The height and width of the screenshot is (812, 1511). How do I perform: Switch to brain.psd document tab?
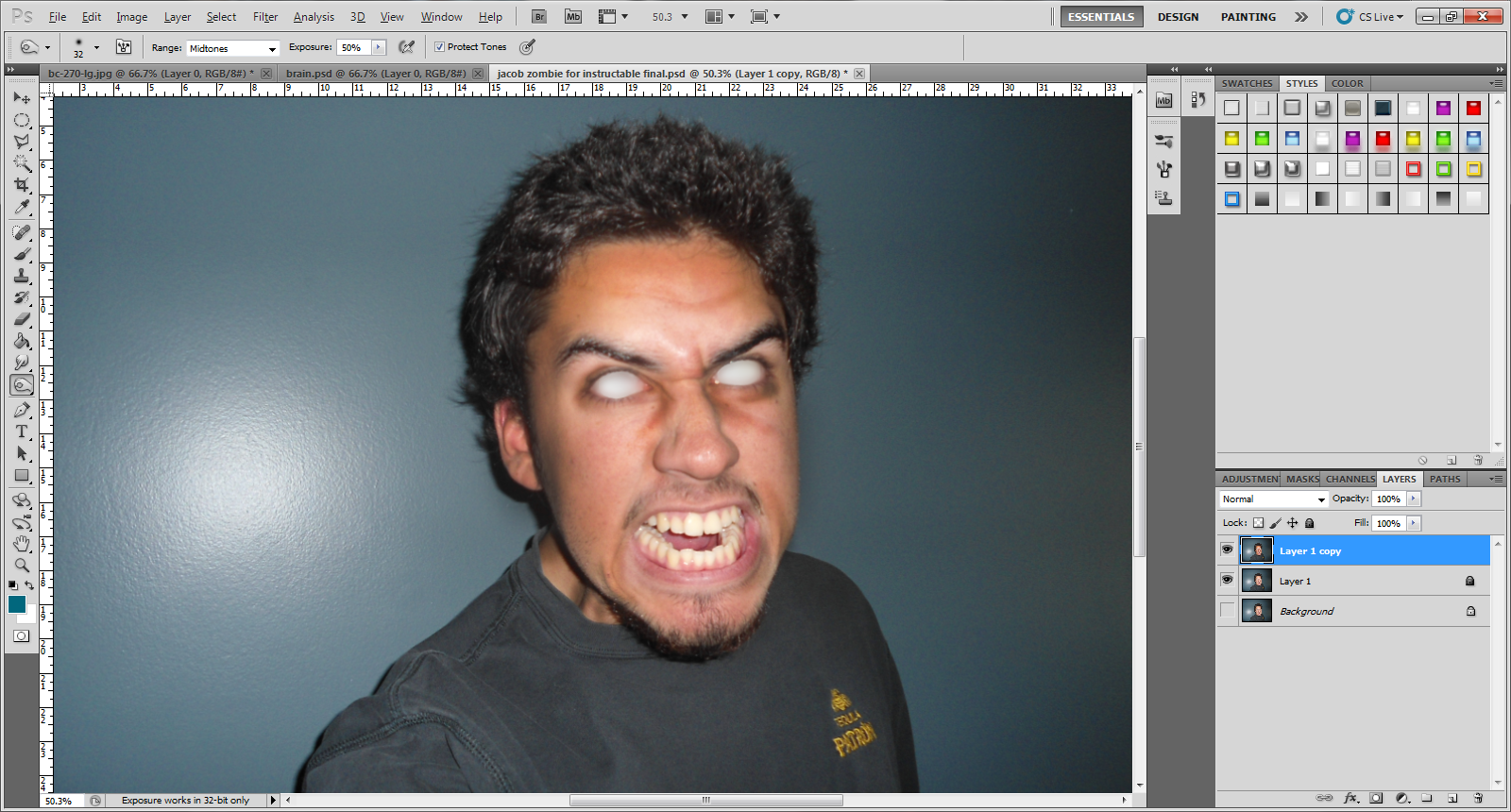(384, 73)
